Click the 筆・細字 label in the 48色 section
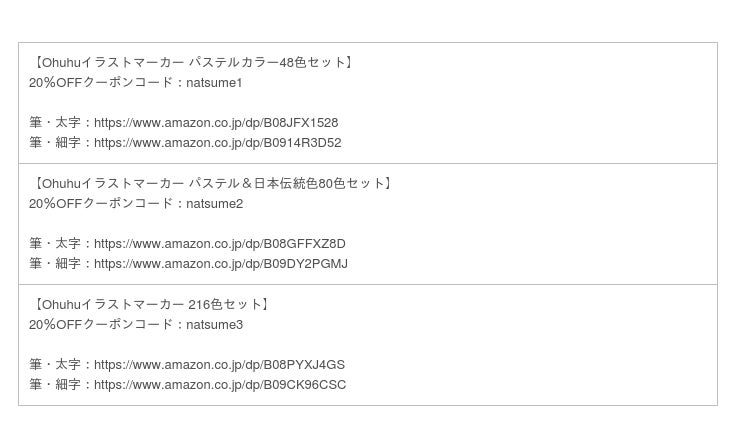This screenshot has height=446, width=740. 55,143
